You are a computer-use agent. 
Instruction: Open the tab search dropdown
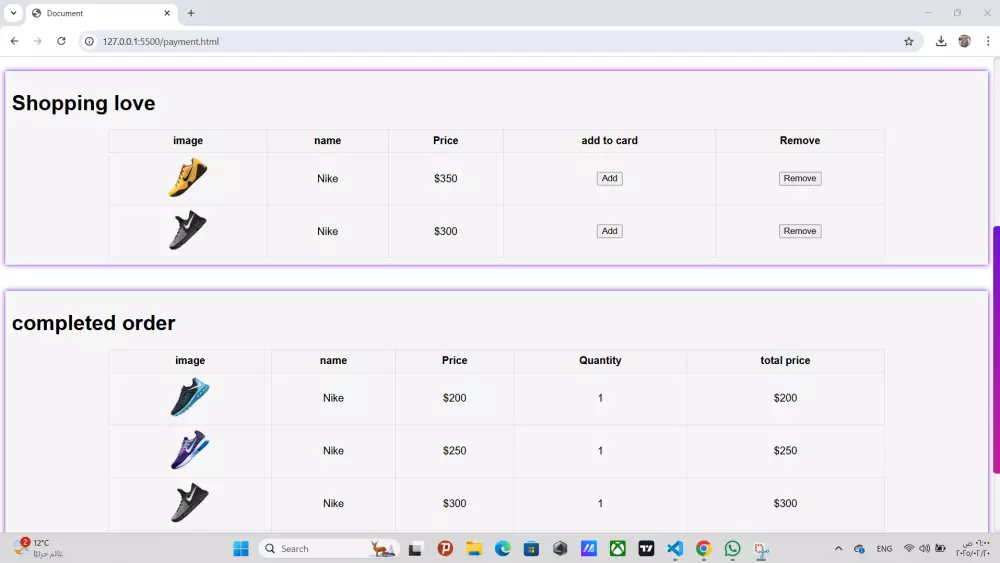point(13,13)
